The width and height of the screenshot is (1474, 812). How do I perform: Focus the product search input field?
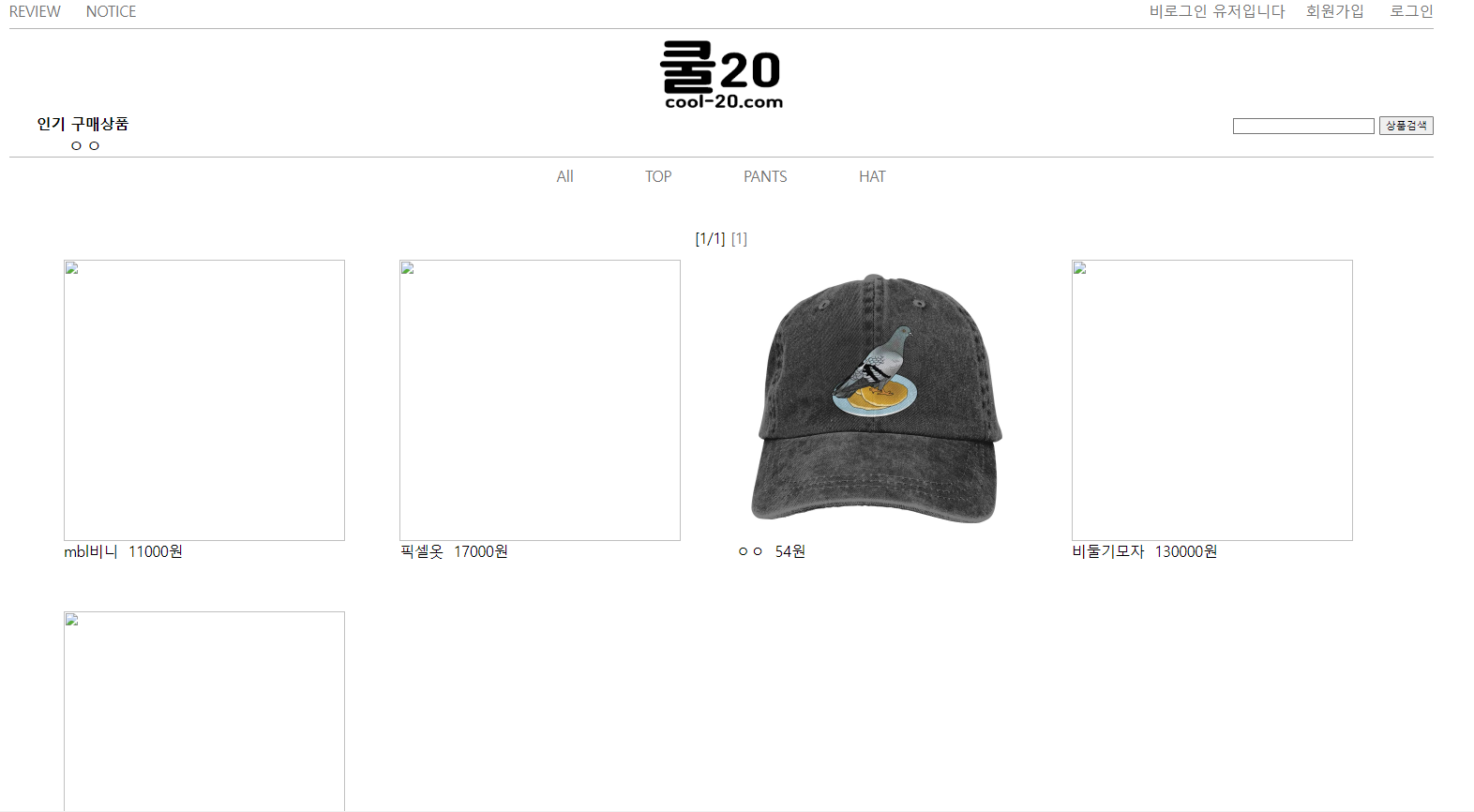[1303, 126]
